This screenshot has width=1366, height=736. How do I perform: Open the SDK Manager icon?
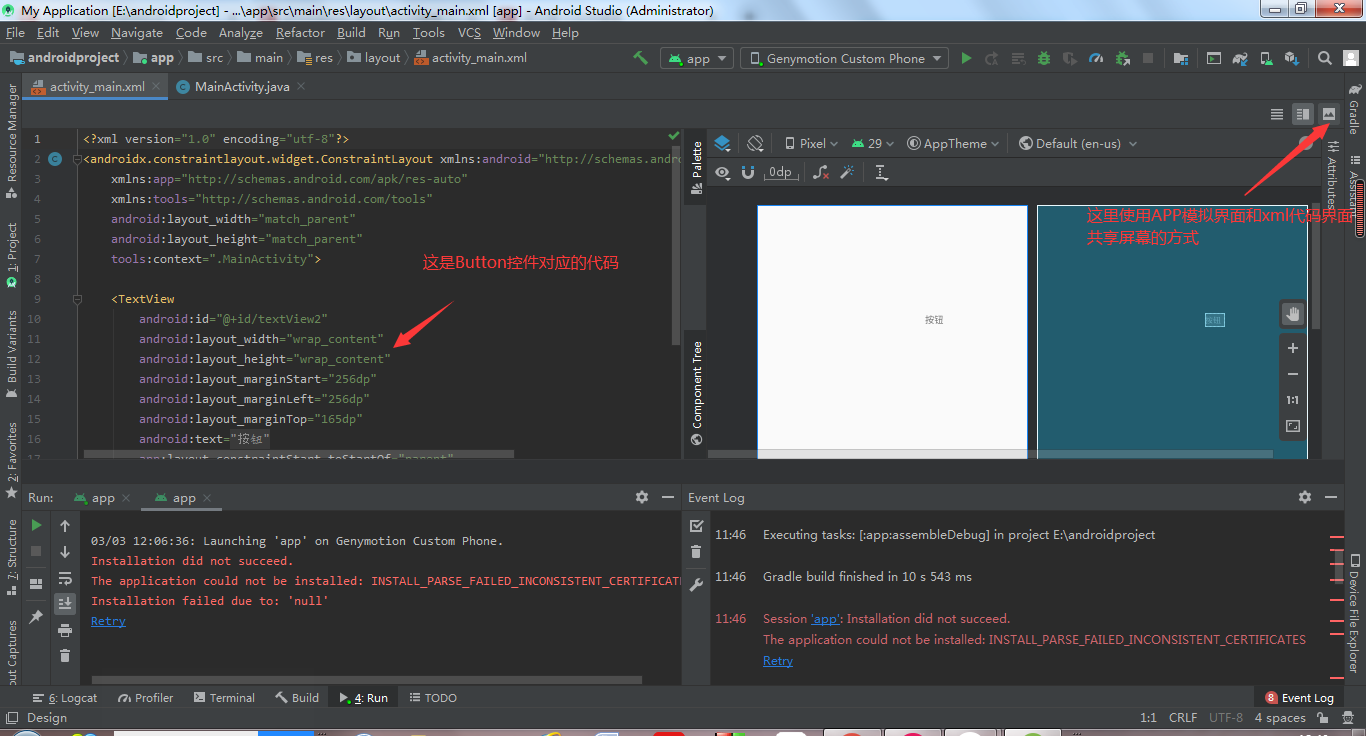(1290, 57)
